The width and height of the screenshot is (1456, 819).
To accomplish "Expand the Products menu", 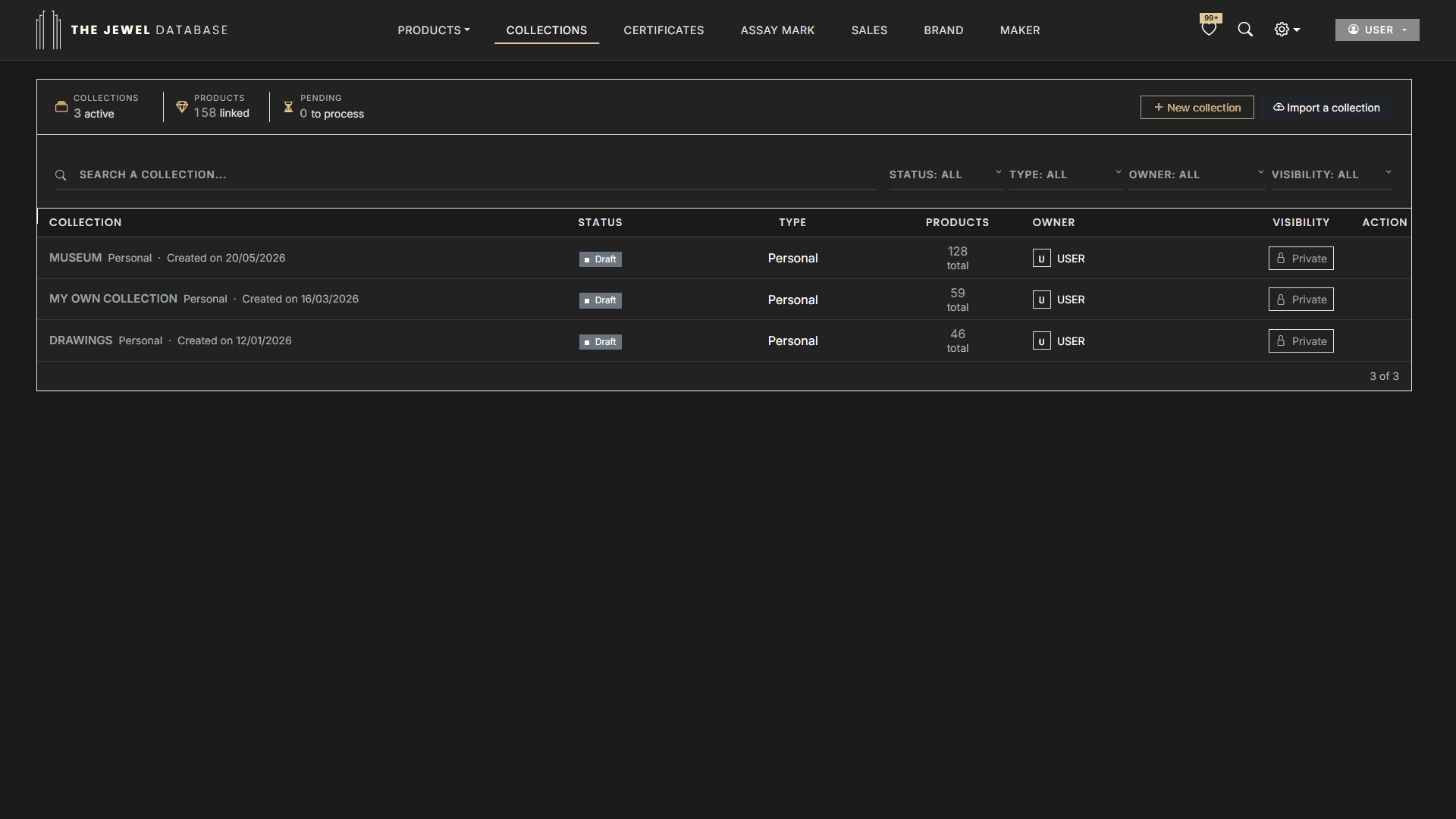I will 434,30.
